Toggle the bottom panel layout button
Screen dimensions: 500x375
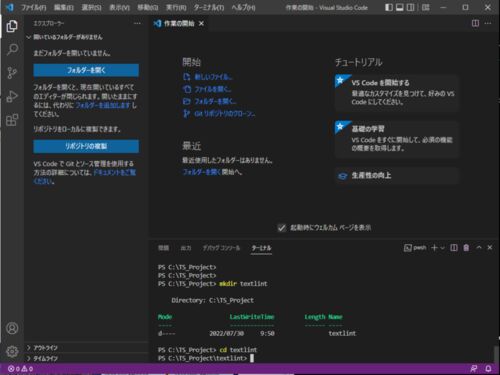coord(400,7)
